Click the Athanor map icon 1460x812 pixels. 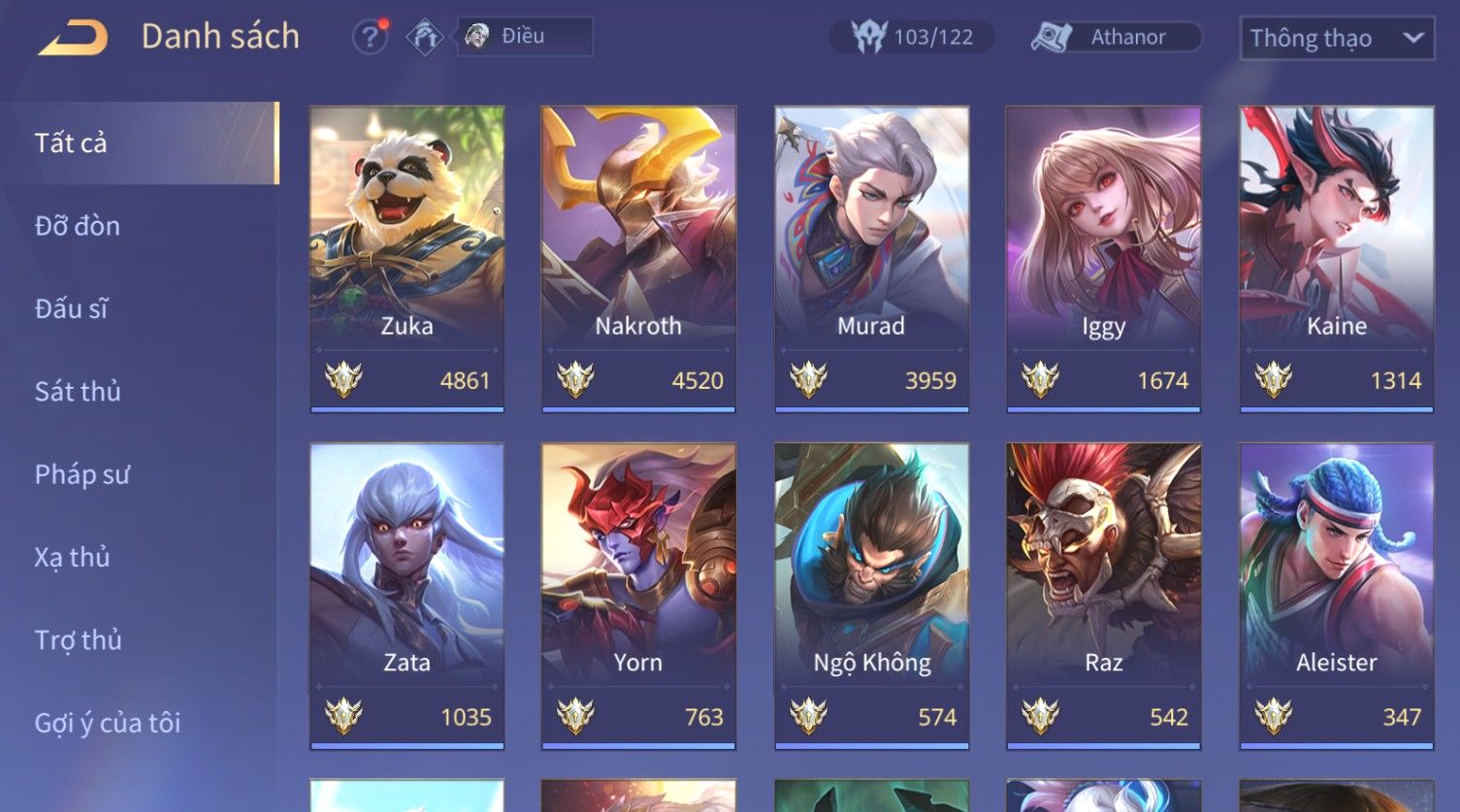coord(1052,37)
